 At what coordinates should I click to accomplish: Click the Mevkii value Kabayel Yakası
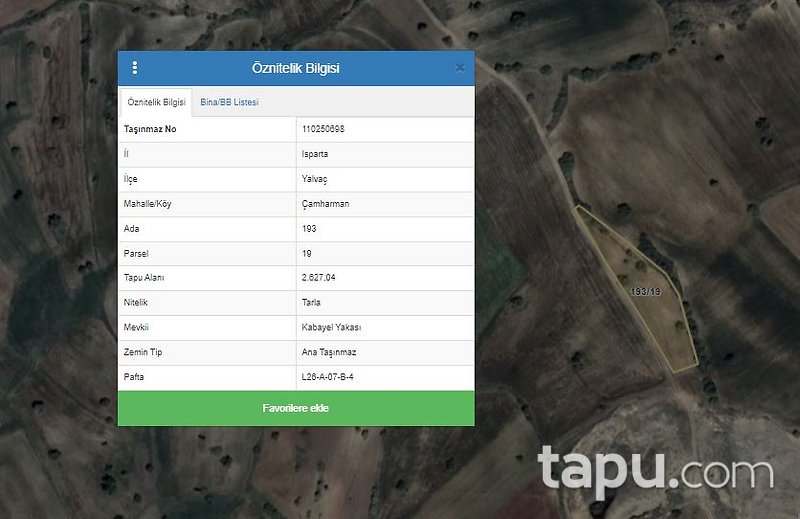point(331,328)
